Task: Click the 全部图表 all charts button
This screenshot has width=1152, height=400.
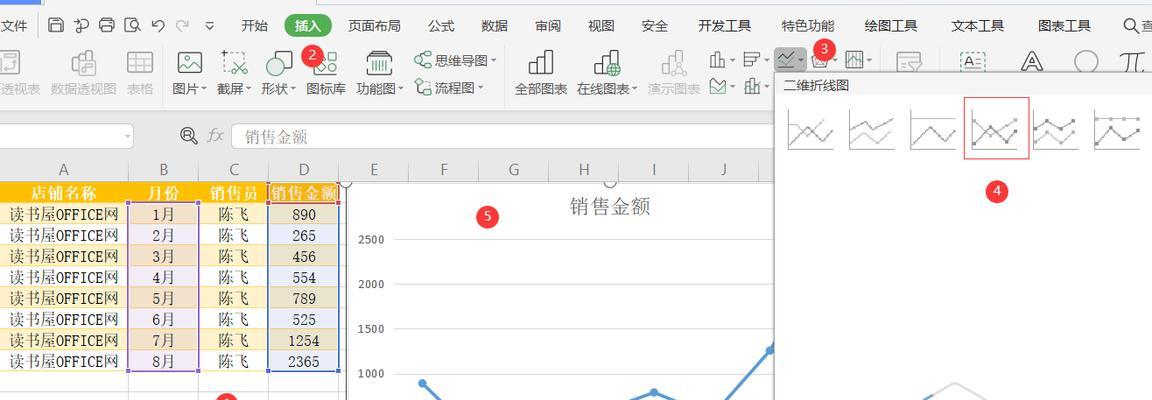Action: 541,74
